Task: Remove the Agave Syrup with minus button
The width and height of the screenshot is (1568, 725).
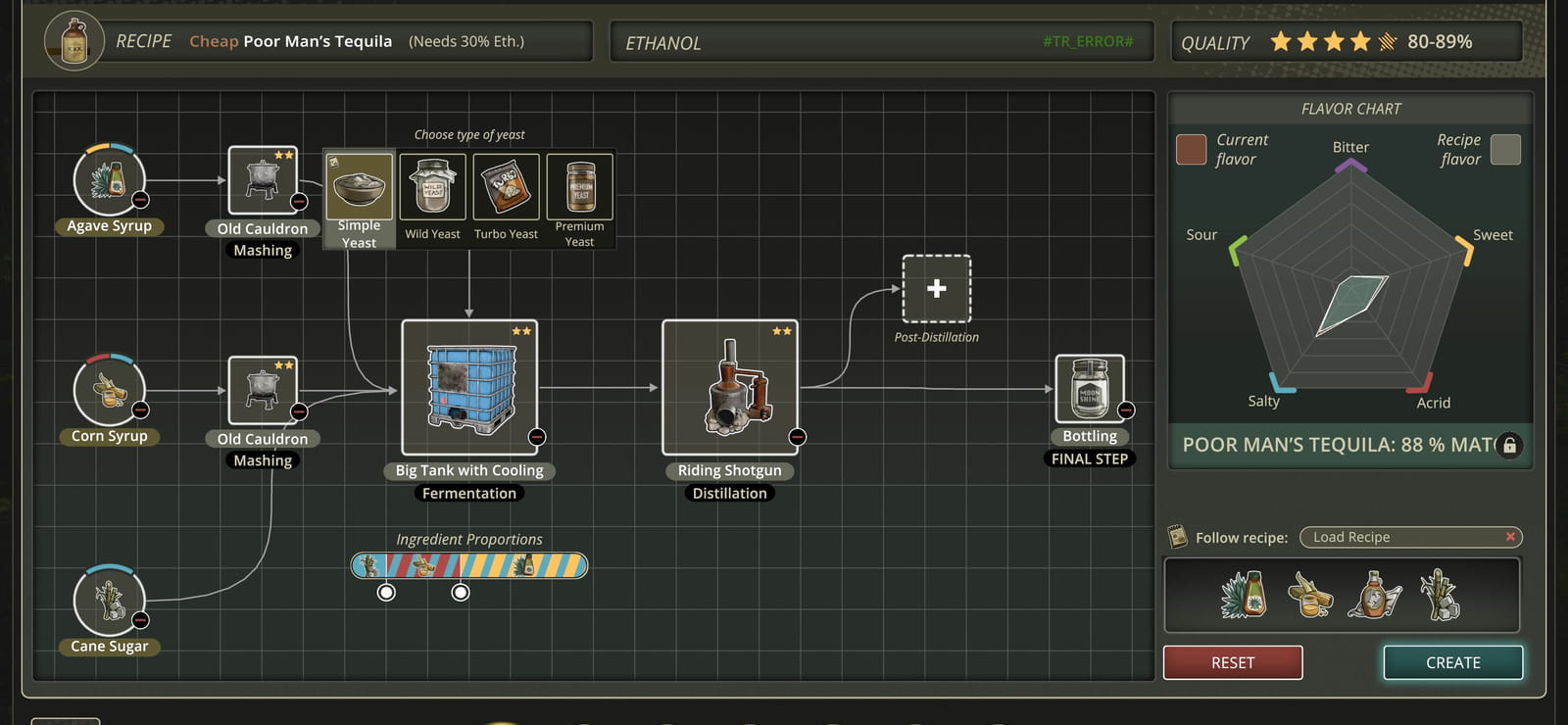Action: coord(140,200)
